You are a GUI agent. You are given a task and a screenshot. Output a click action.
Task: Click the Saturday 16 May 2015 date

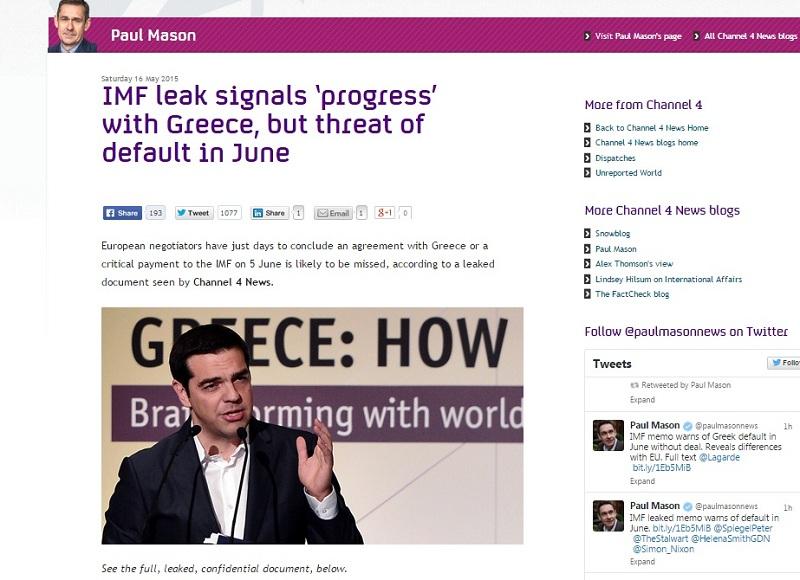tap(140, 79)
